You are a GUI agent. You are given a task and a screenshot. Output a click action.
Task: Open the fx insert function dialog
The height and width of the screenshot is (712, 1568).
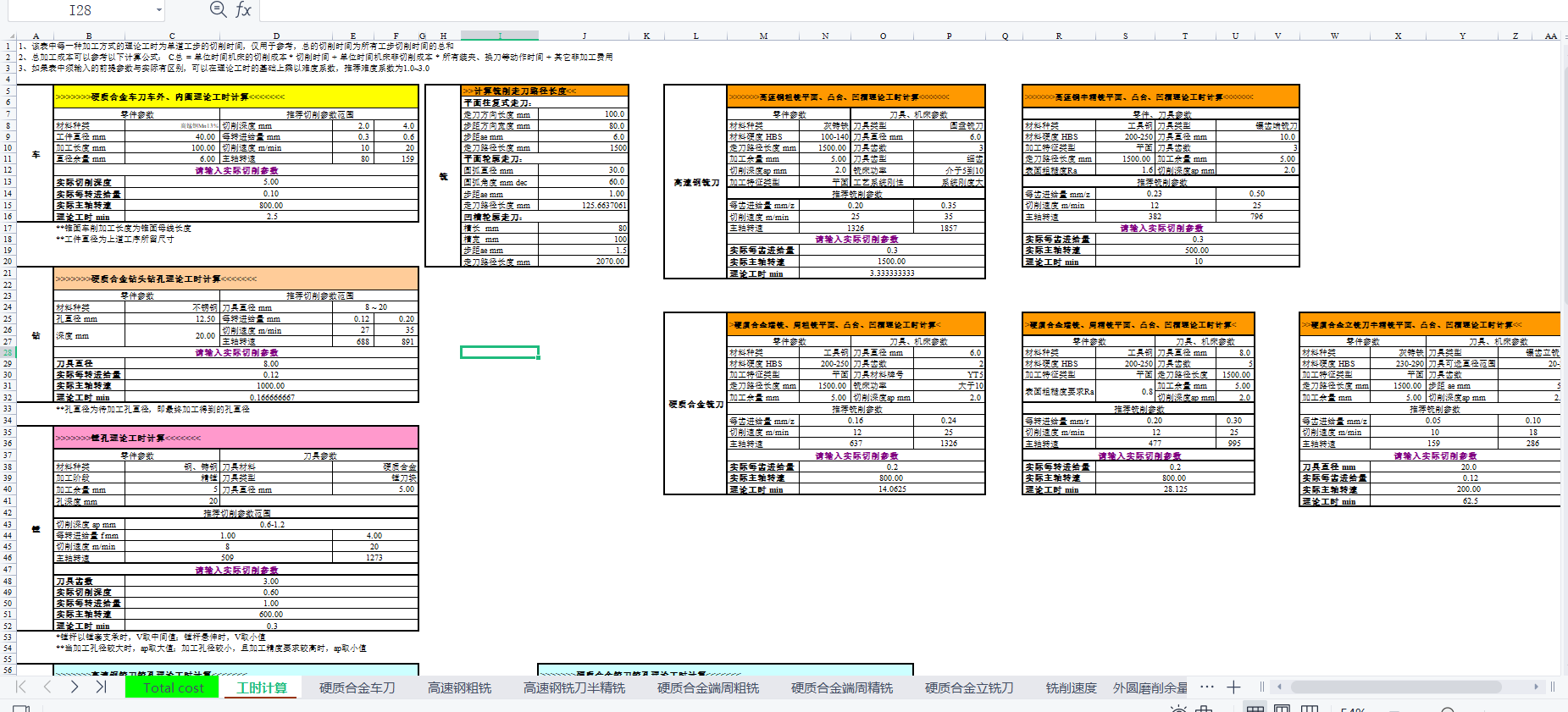tap(243, 9)
